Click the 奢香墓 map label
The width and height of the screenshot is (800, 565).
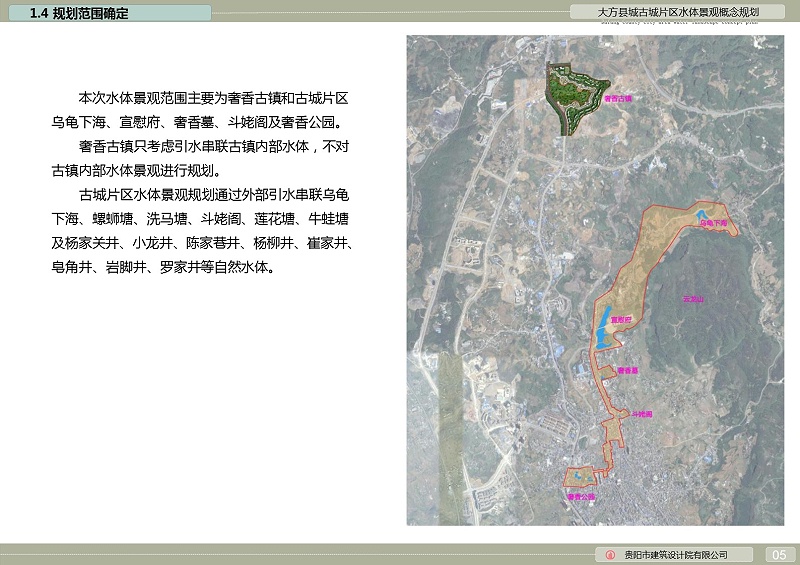pyautogui.click(x=628, y=370)
